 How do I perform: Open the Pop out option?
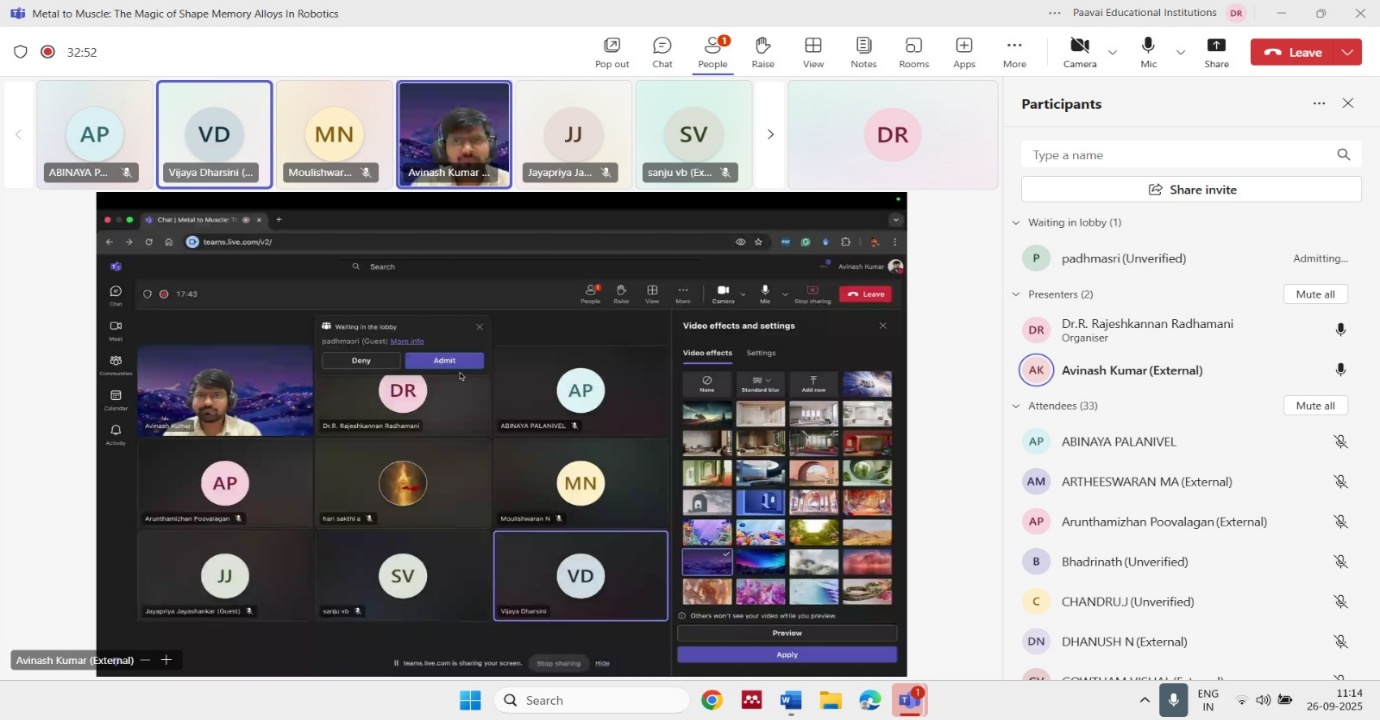(612, 52)
